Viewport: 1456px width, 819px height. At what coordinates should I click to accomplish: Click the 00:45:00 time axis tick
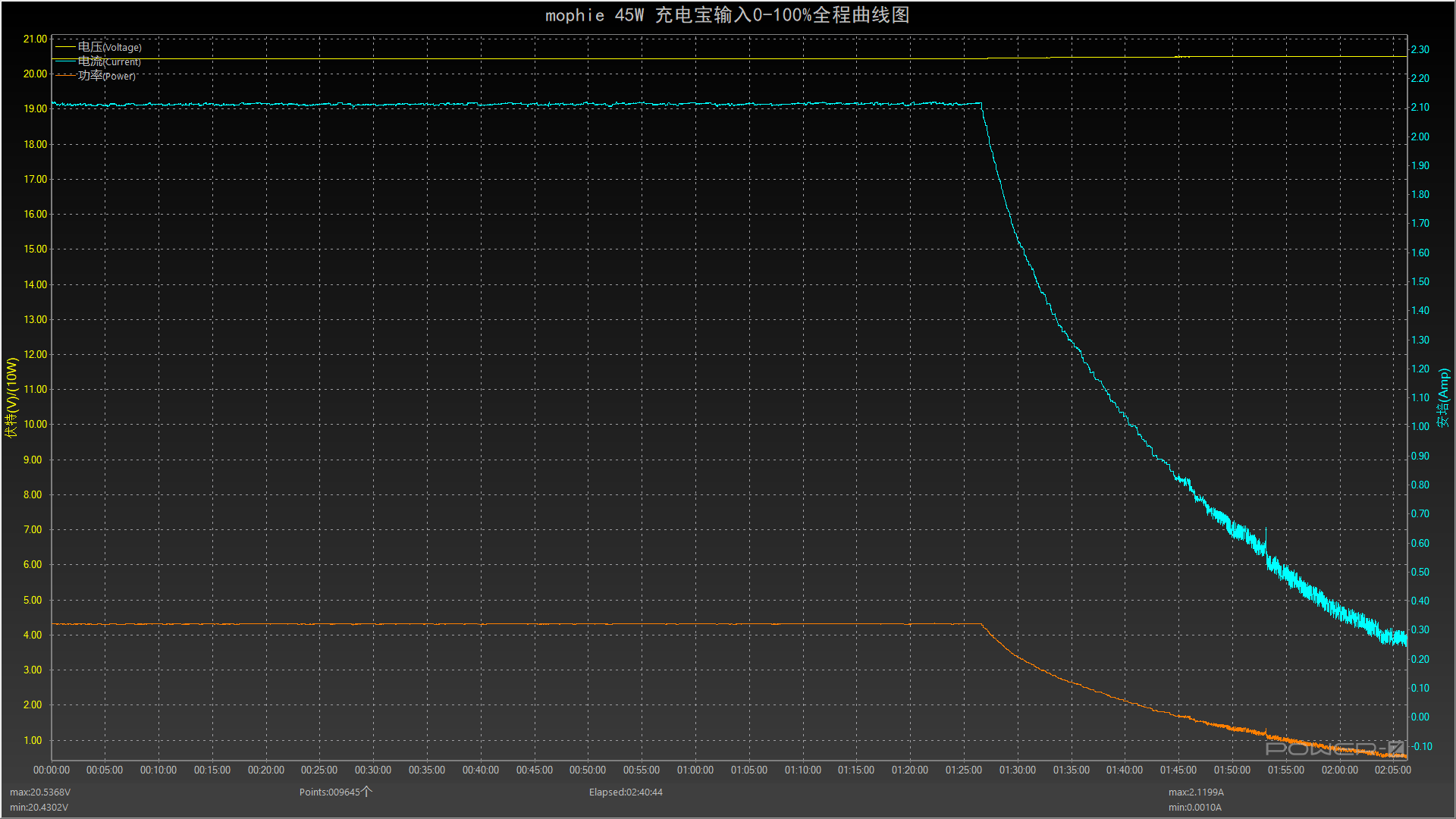tap(535, 770)
